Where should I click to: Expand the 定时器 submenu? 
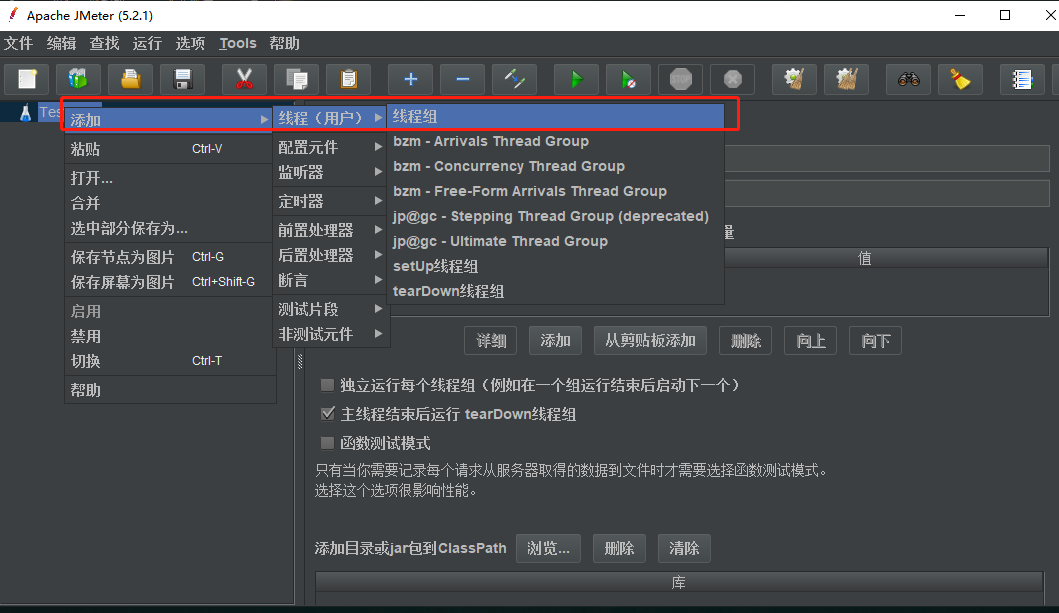(330, 201)
